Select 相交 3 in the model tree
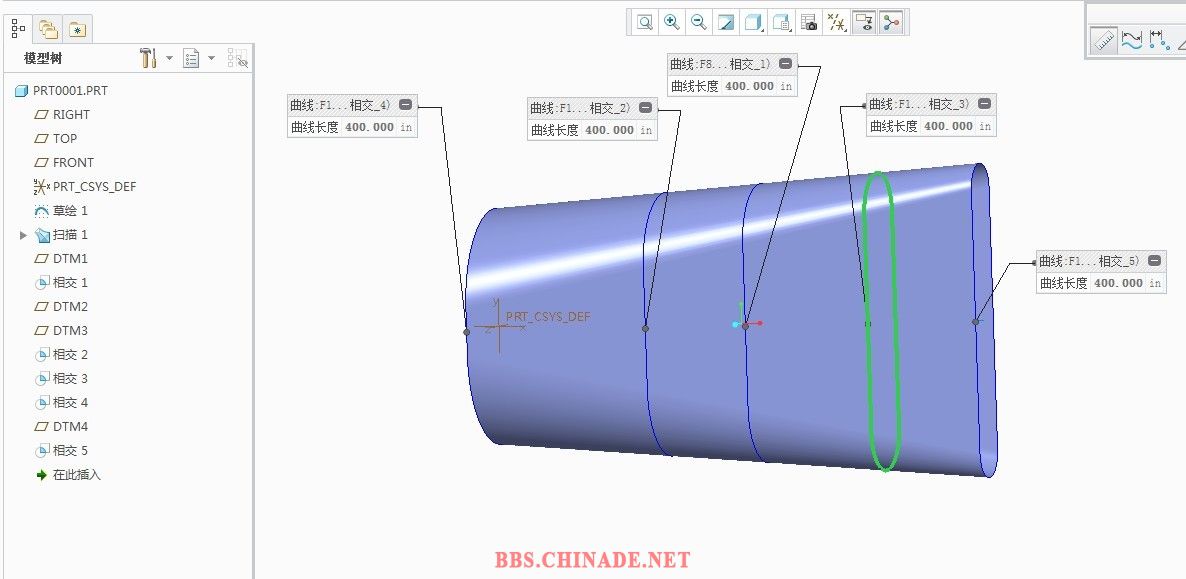The image size is (1186, 579). click(70, 379)
